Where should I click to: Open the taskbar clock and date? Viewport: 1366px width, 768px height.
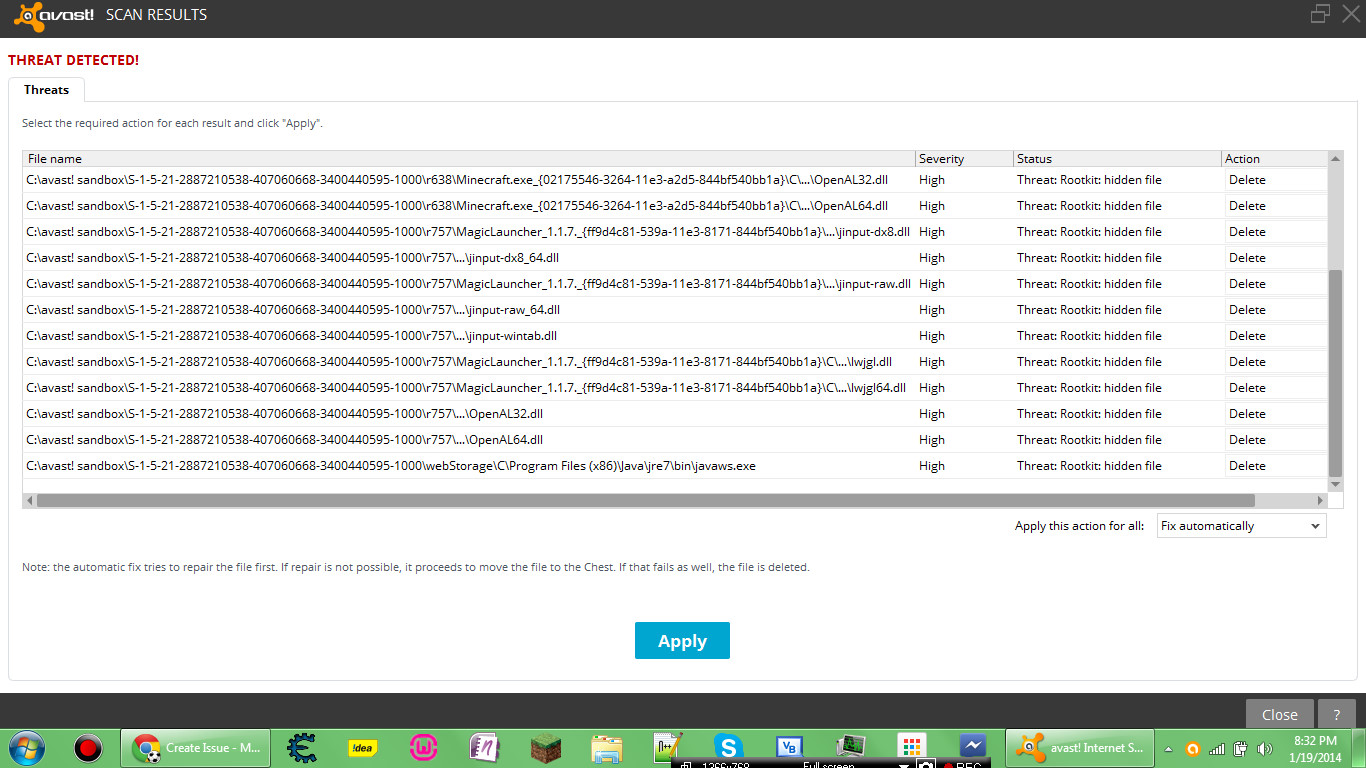pos(1314,748)
